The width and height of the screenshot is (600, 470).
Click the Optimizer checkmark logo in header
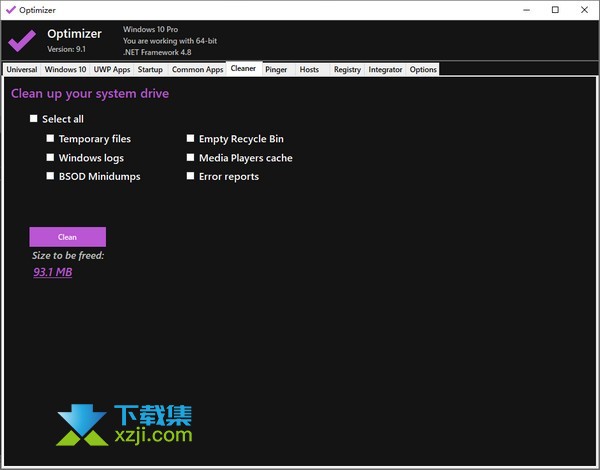click(22, 40)
